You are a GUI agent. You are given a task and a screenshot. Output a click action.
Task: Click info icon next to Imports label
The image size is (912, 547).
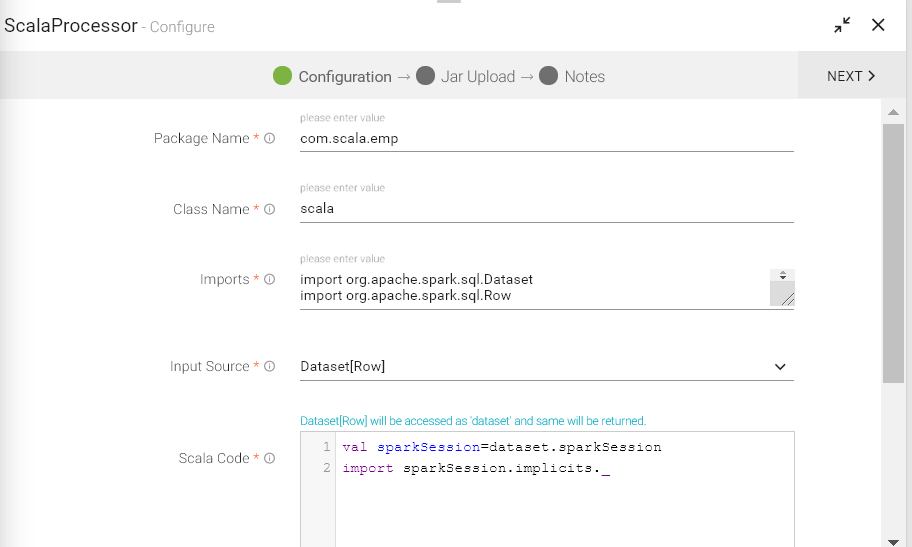[269, 280]
